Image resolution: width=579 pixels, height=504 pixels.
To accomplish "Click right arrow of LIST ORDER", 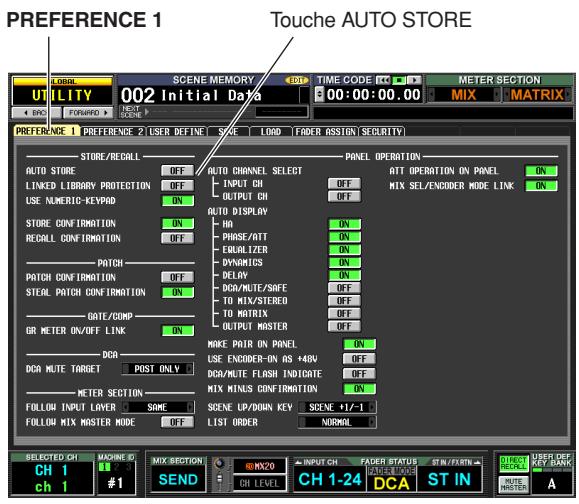I will coord(372,422).
